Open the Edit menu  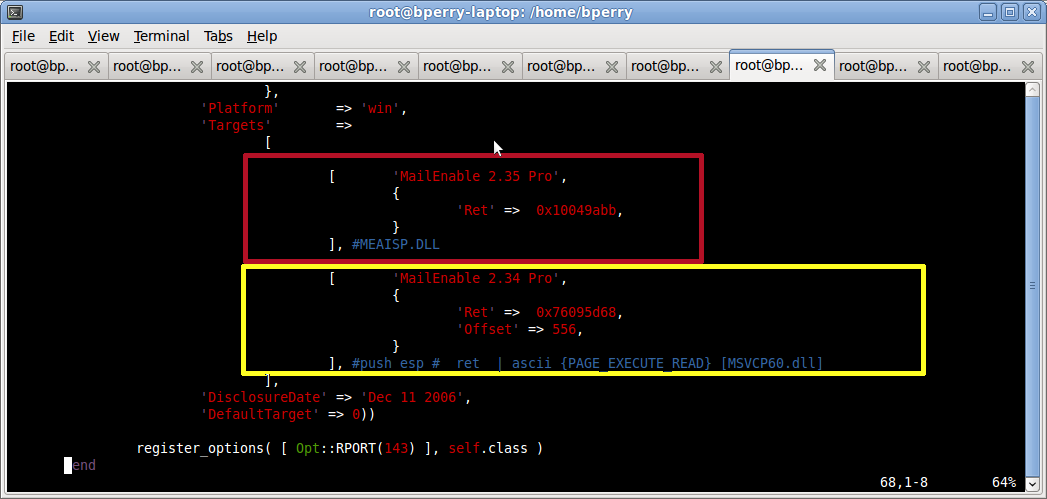coord(61,36)
